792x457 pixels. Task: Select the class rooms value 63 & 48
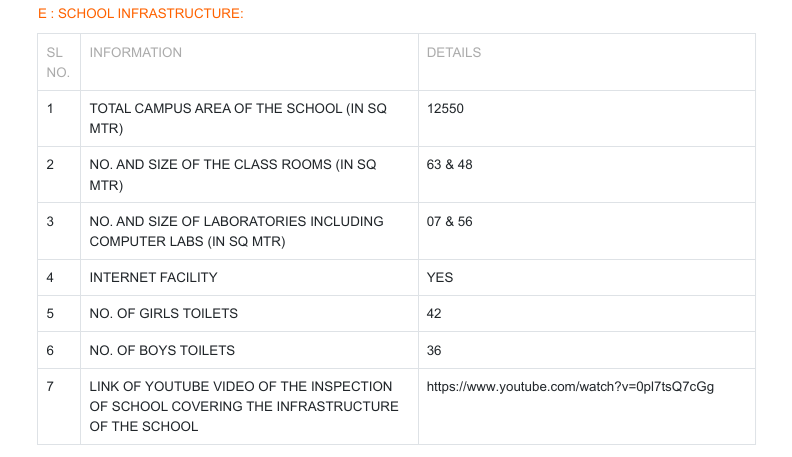coord(449,164)
